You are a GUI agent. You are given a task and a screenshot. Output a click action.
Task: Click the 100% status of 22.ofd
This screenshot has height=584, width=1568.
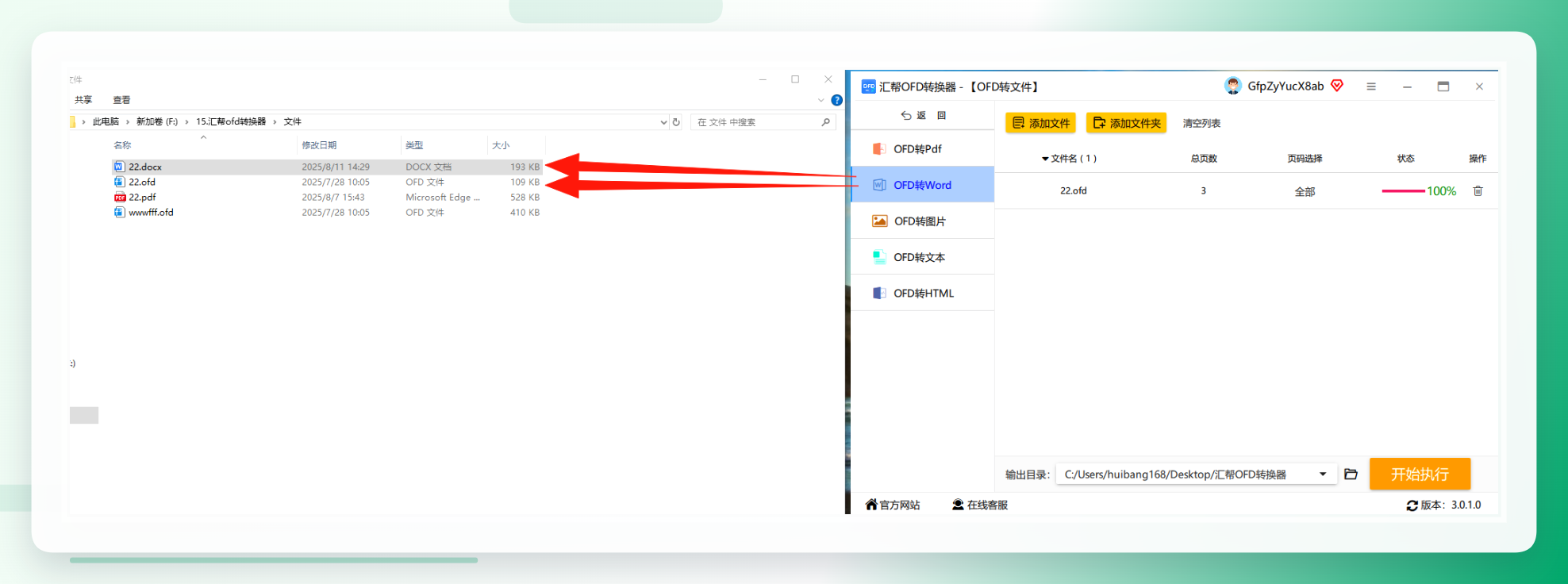click(x=1441, y=191)
